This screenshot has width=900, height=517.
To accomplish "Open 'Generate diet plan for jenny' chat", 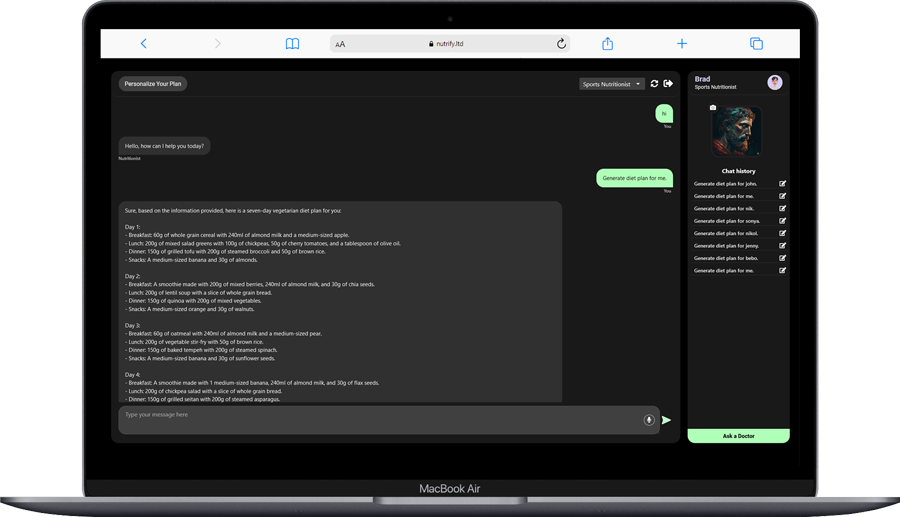I will pos(726,246).
